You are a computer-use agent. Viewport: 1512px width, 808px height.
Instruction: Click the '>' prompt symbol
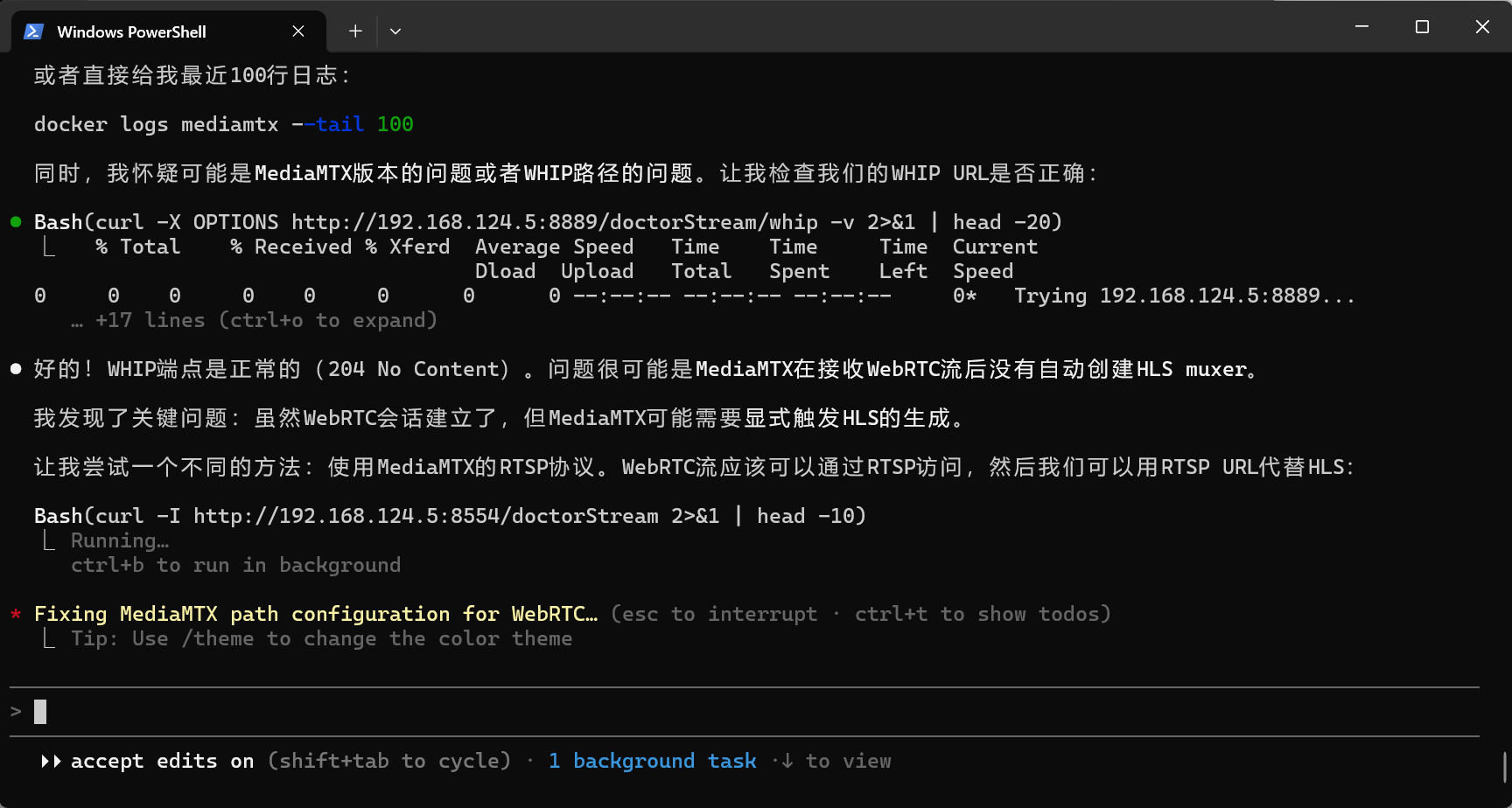click(16, 712)
